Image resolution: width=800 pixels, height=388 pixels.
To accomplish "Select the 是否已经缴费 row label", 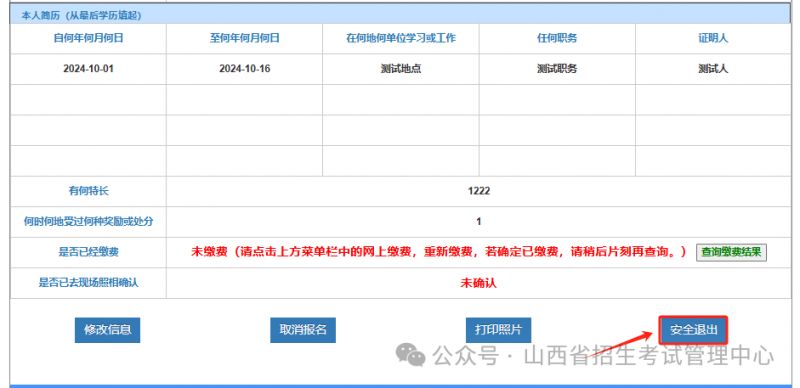I will (88, 252).
